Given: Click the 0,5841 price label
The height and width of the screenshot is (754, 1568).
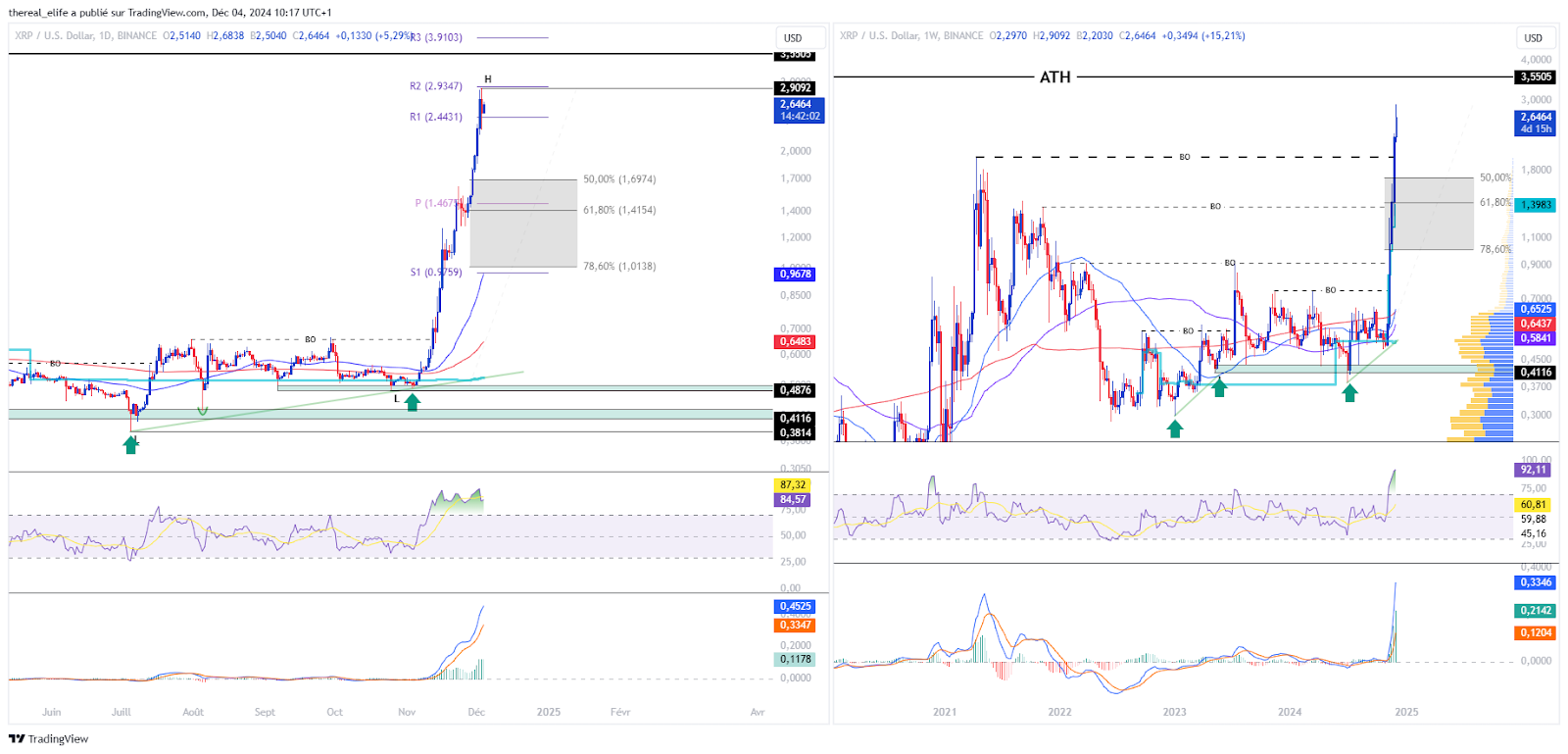Looking at the screenshot, I should (x=1536, y=338).
